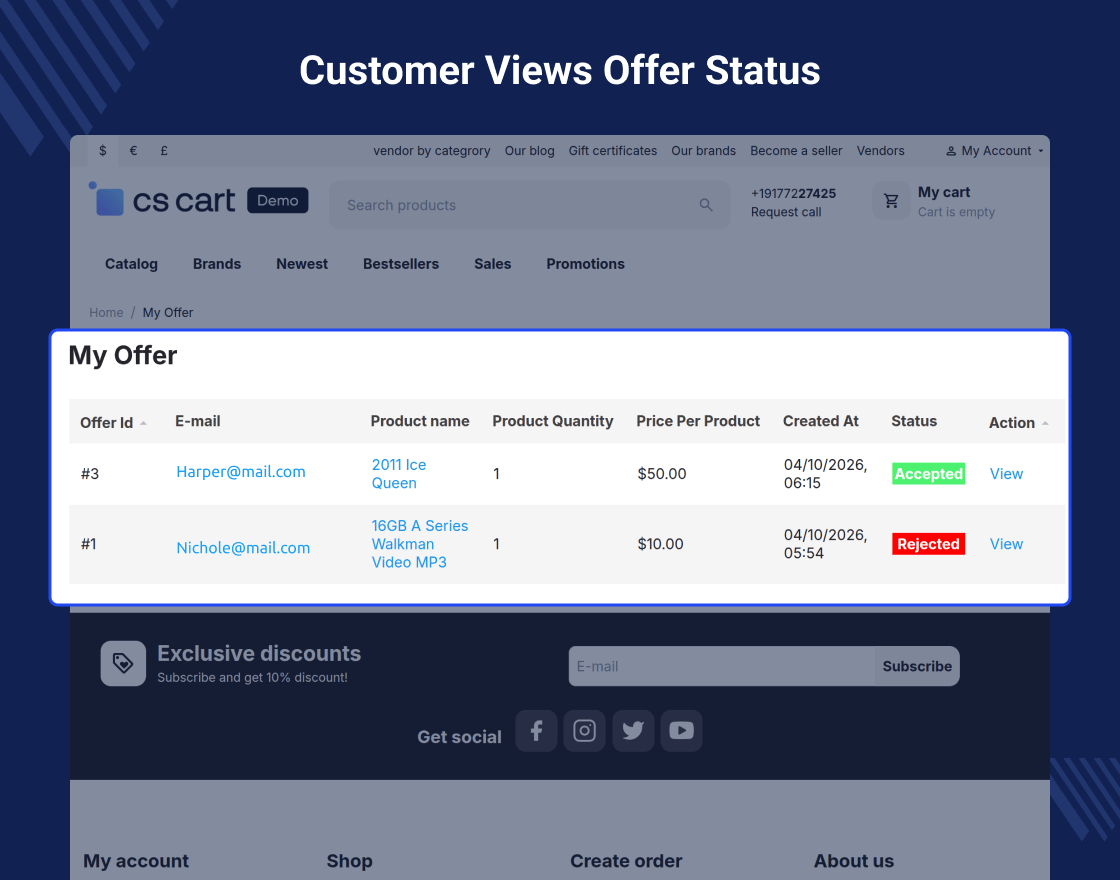This screenshot has width=1120, height=880.
Task: Click the Nichole@mail.com email link
Action: click(243, 548)
